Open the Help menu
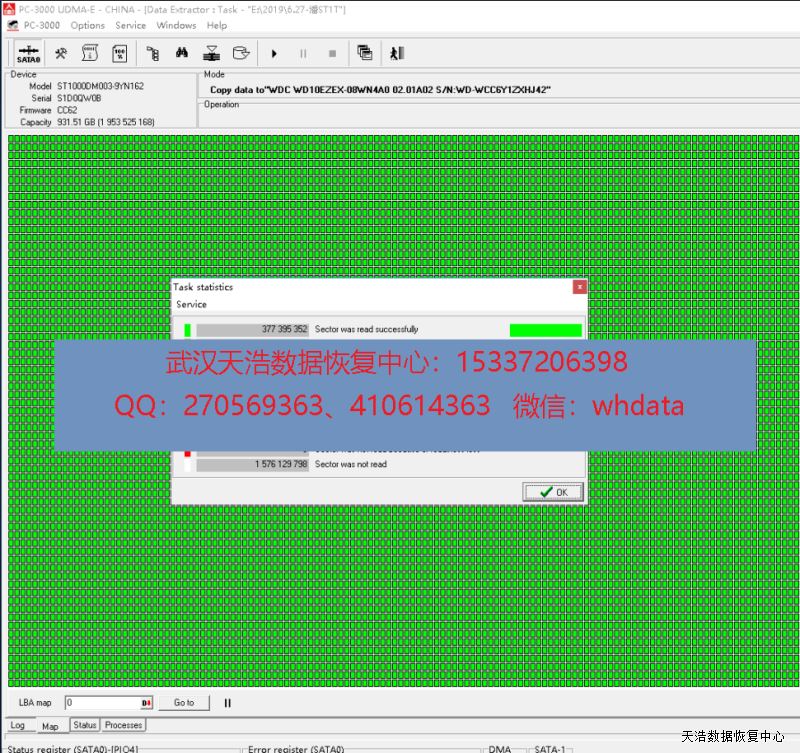 (216, 25)
